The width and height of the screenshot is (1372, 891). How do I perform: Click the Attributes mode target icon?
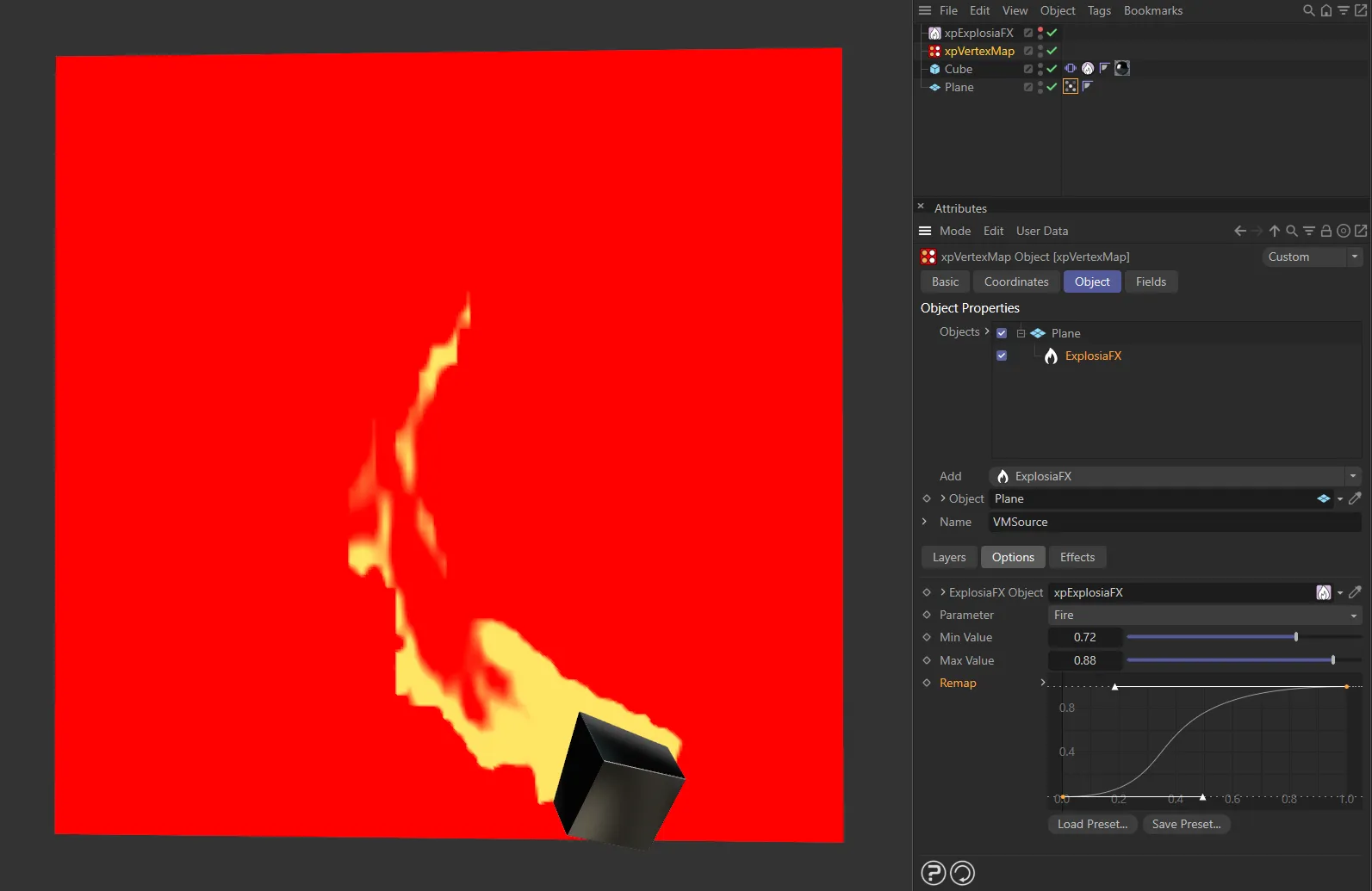(1344, 231)
